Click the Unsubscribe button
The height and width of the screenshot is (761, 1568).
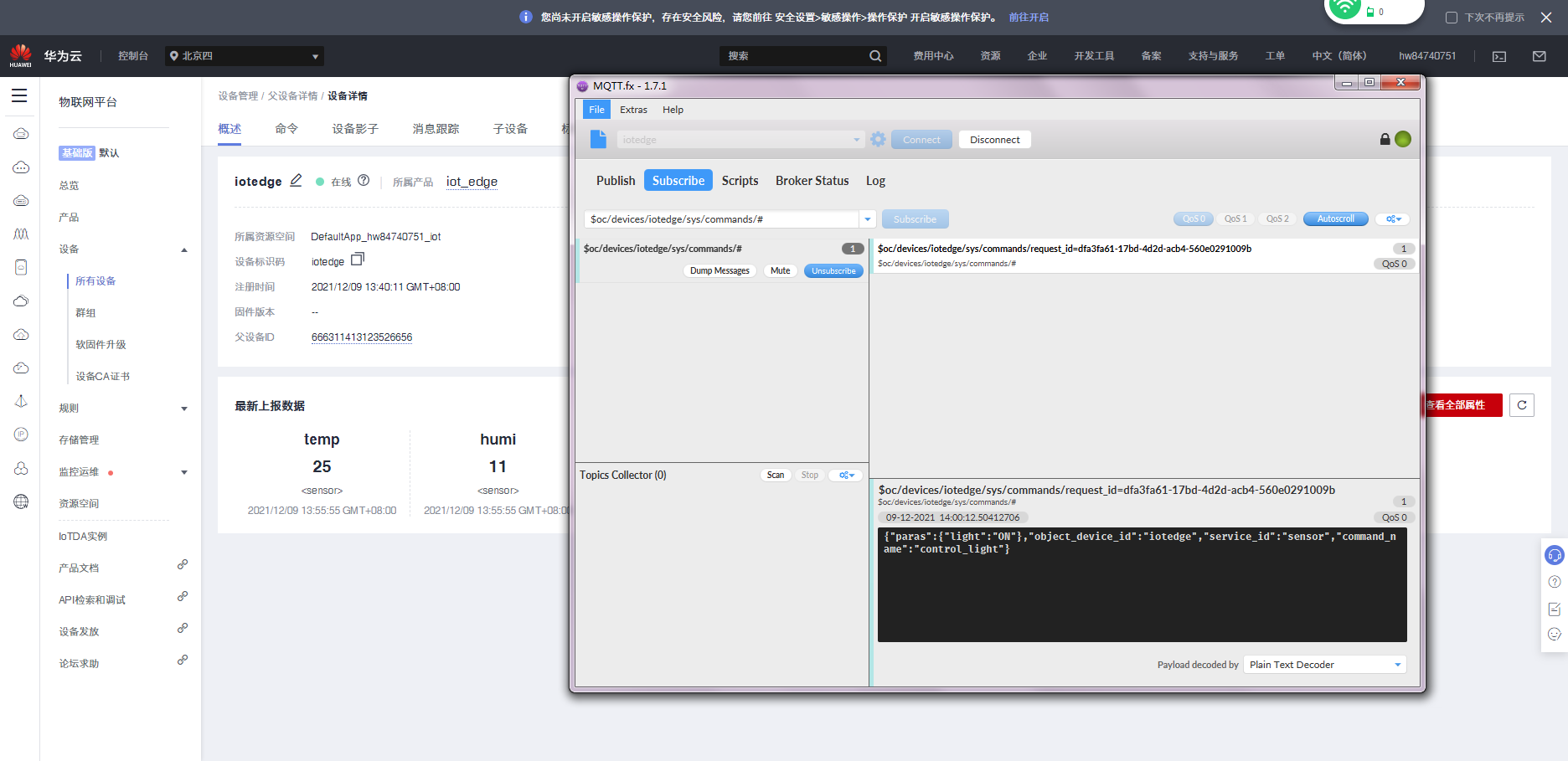(x=833, y=270)
